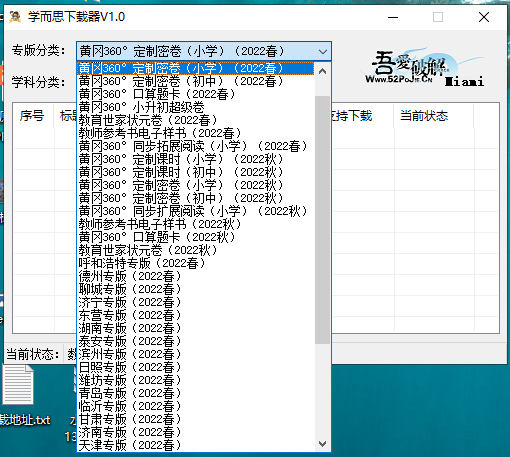Select 呼和浩特专版（2022春）
510x457 pixels.
pos(196,263)
